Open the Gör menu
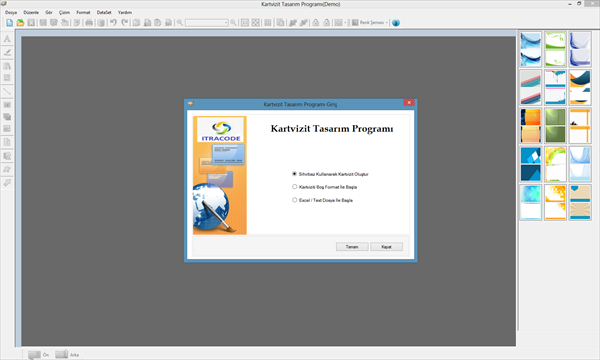 tap(49, 12)
